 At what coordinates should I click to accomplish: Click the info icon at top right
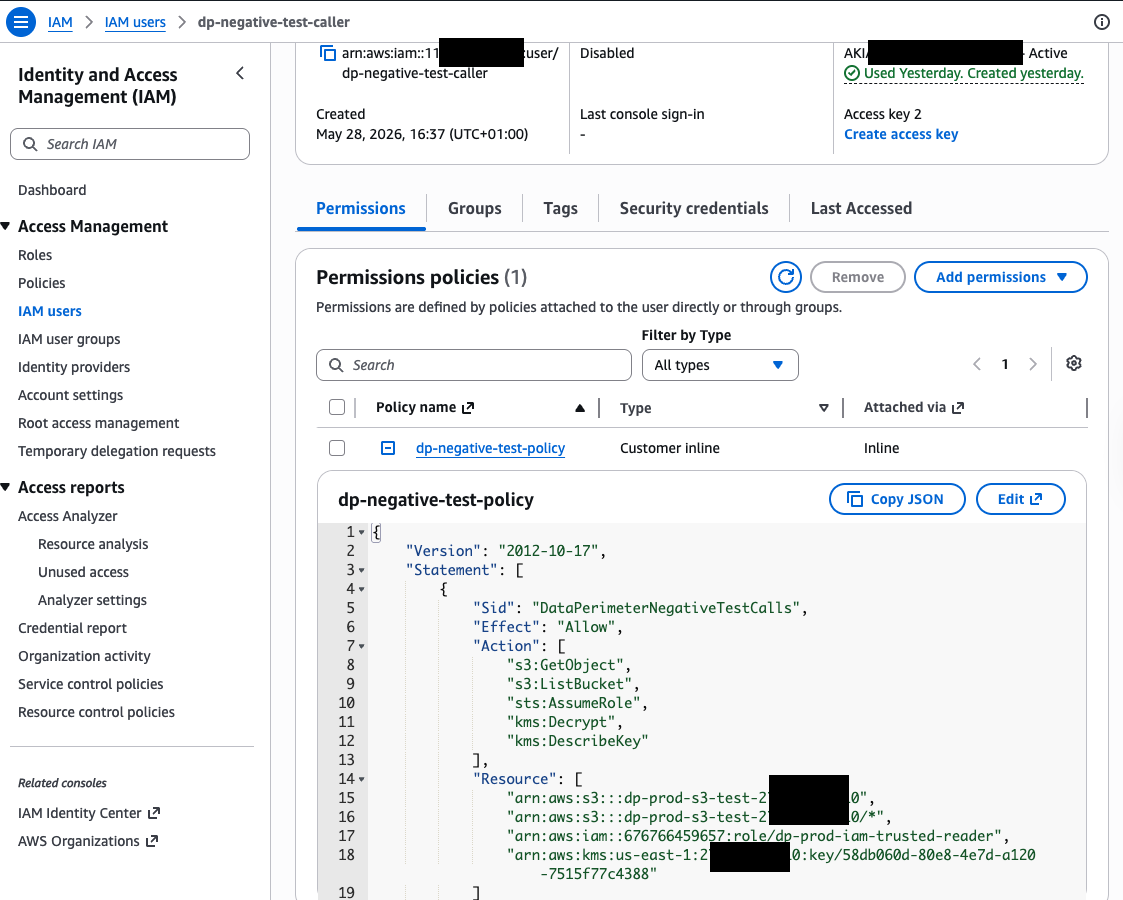(1102, 22)
